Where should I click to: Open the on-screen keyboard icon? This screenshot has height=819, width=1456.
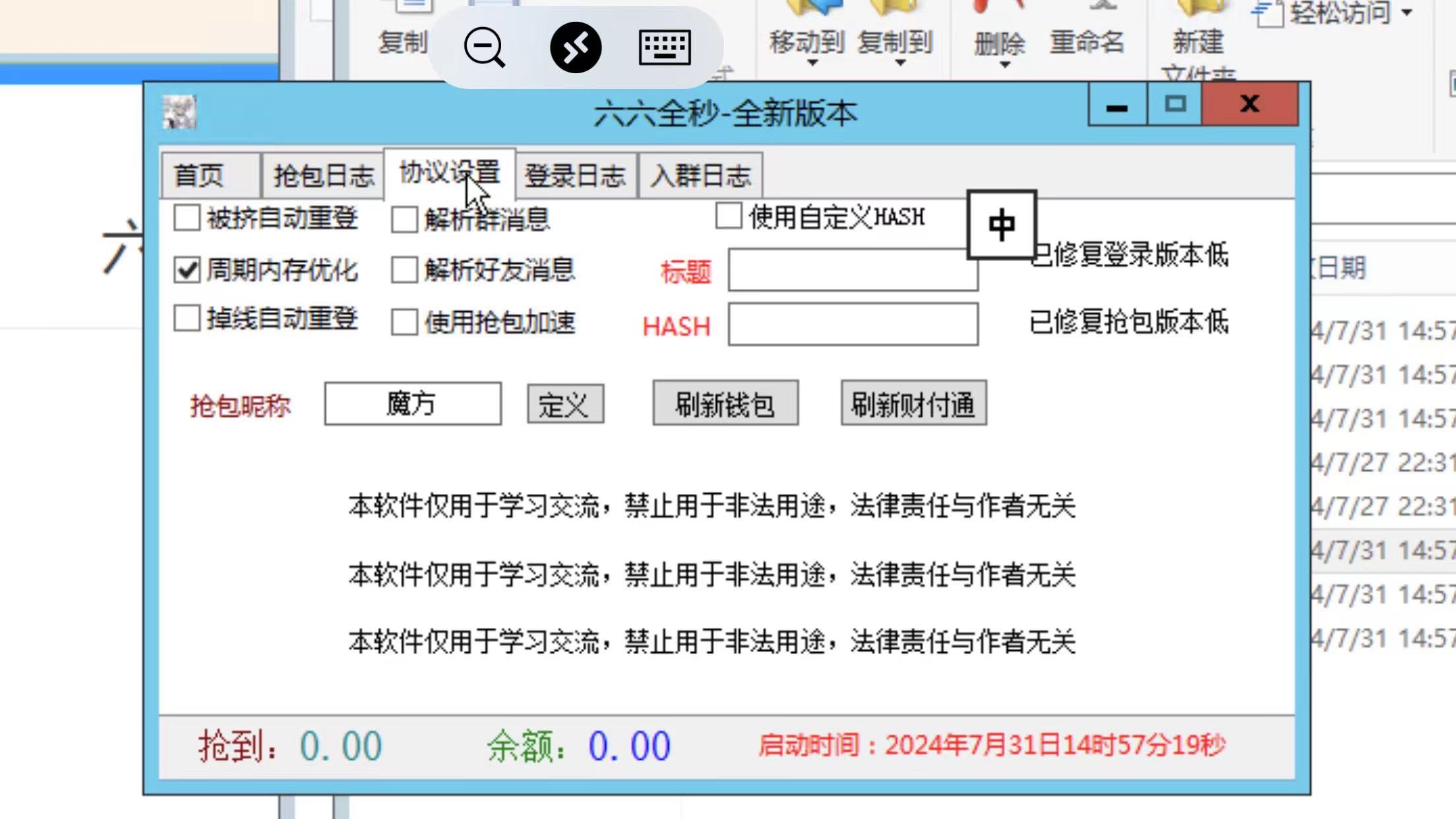(665, 47)
